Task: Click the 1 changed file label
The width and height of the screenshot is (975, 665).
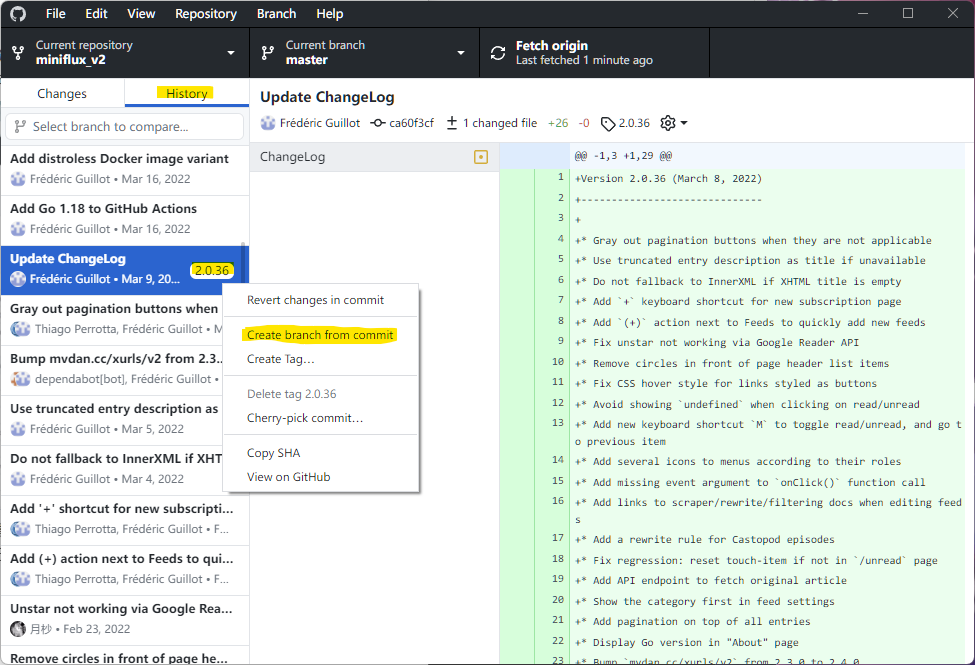Action: (x=500, y=123)
